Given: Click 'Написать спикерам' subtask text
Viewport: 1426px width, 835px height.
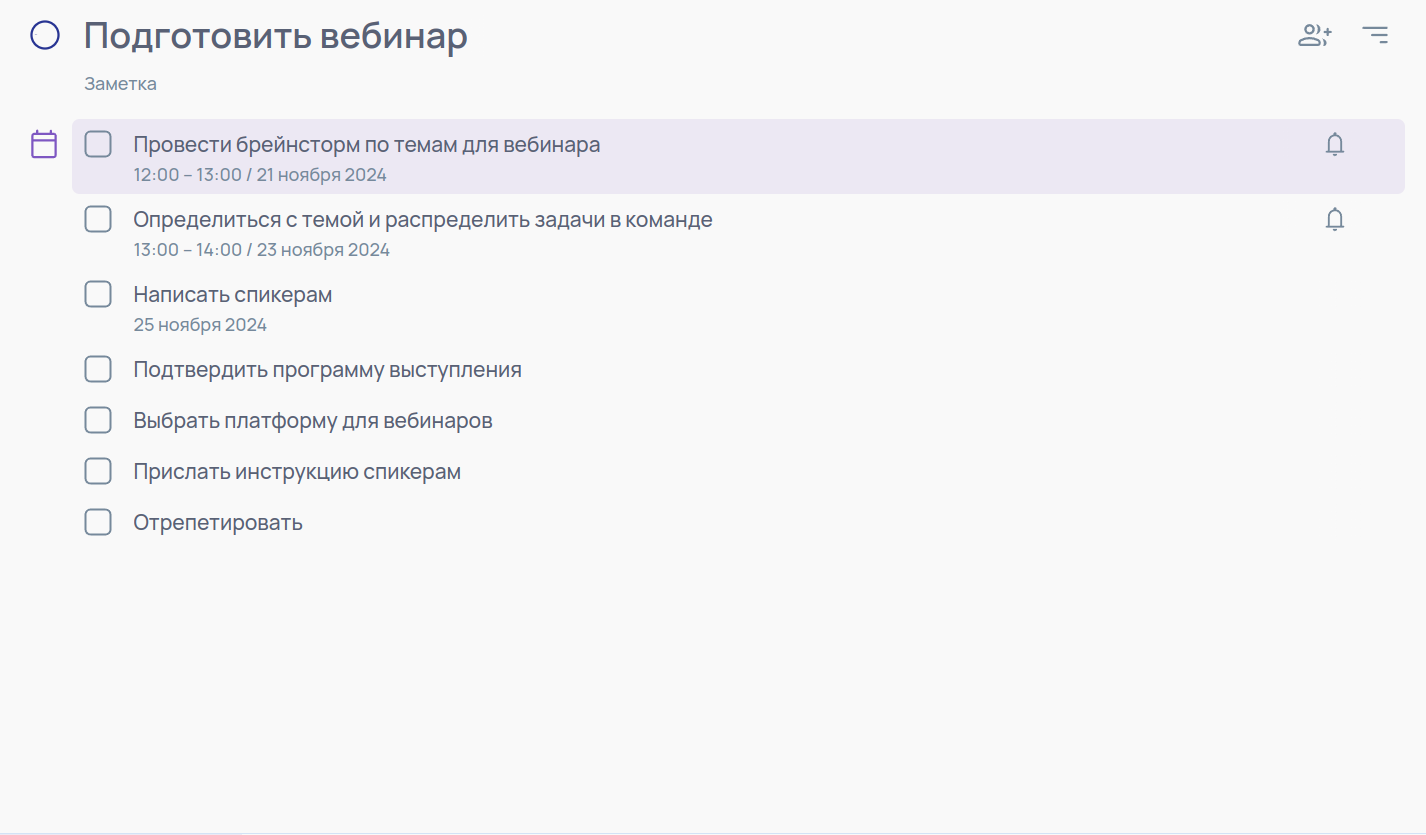Looking at the screenshot, I should [233, 295].
